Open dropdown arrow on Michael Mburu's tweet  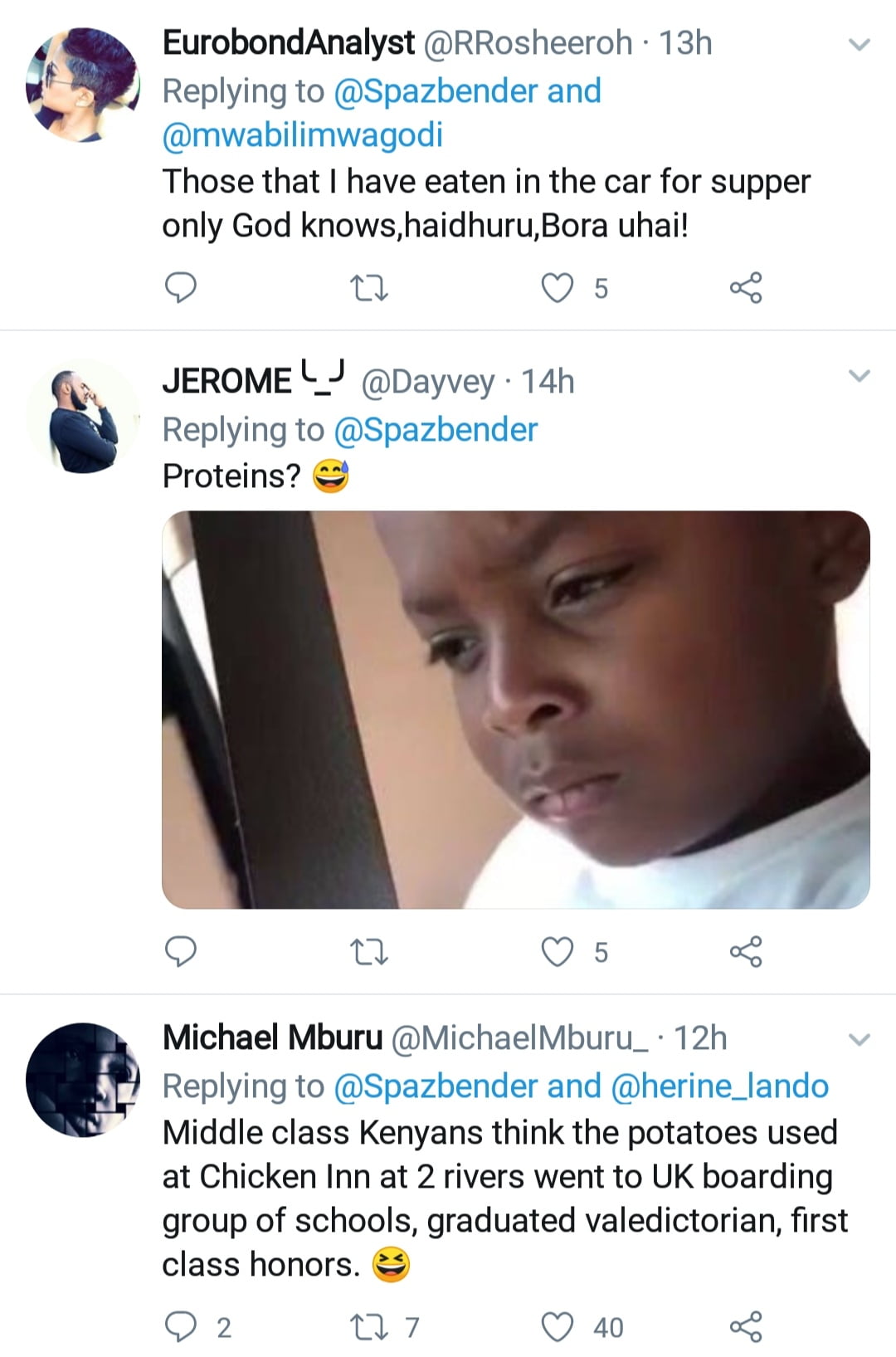pos(860,1039)
